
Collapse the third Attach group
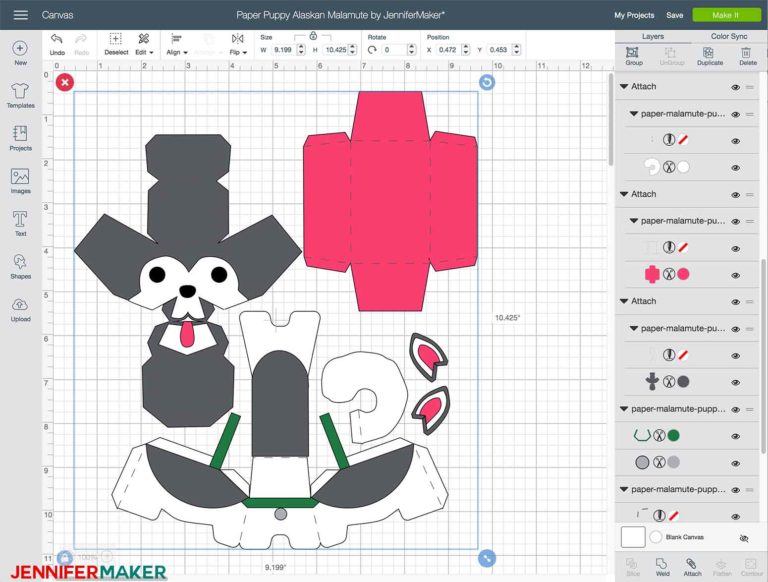[x=624, y=301]
